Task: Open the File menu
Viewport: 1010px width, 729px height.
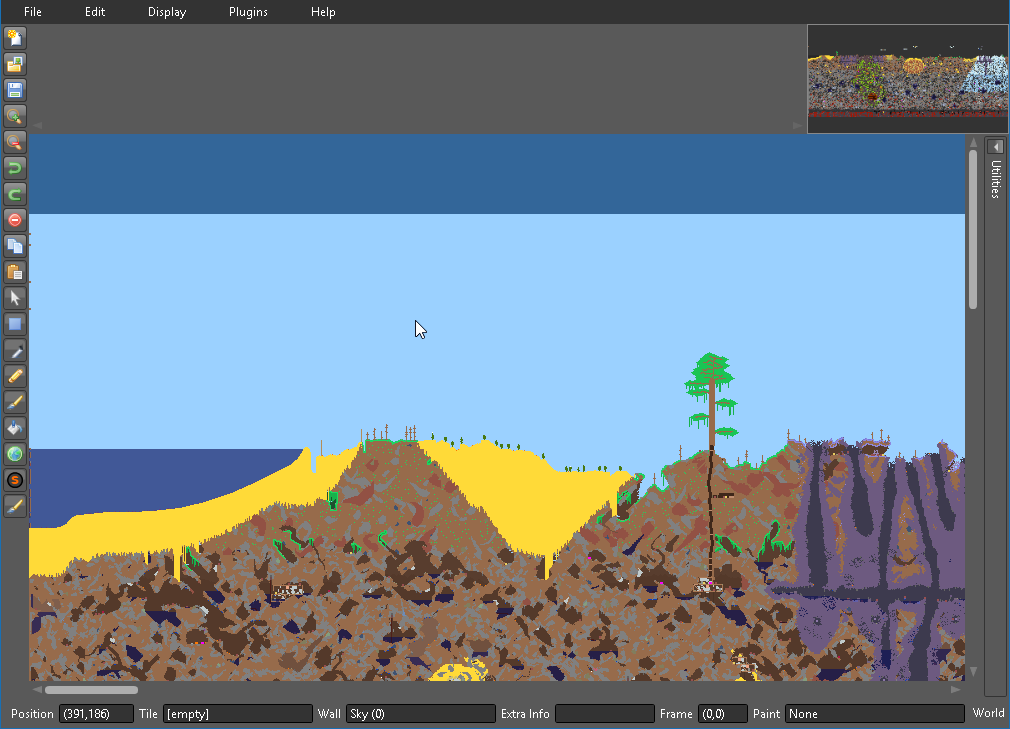Action: pos(33,12)
